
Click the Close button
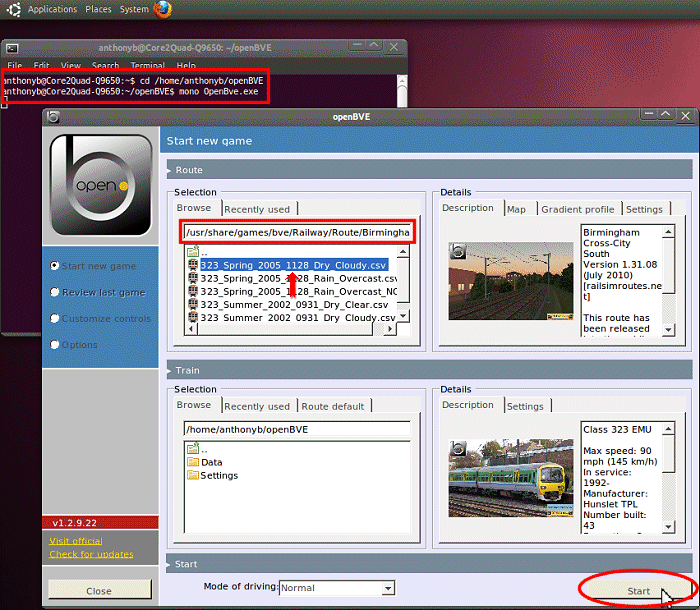pos(99,591)
